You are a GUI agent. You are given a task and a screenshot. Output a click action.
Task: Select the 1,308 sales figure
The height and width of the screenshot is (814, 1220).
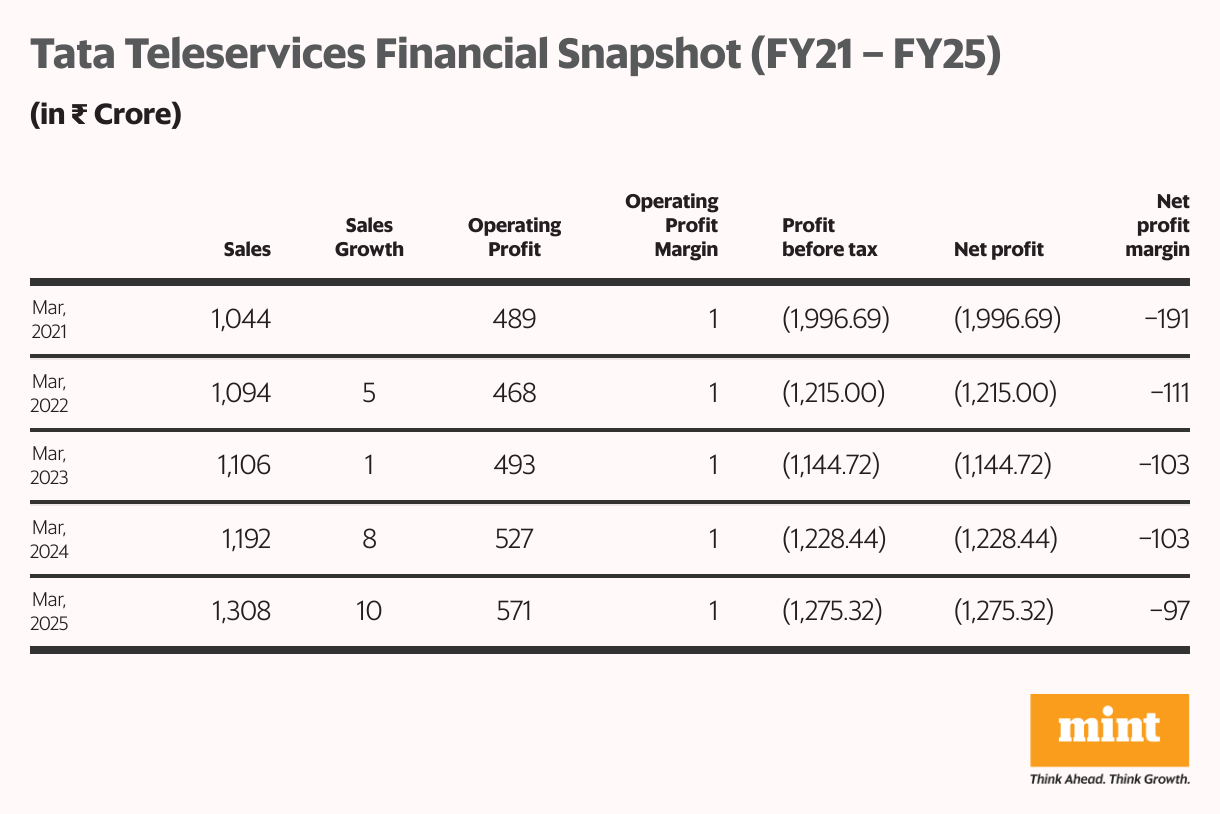click(241, 611)
